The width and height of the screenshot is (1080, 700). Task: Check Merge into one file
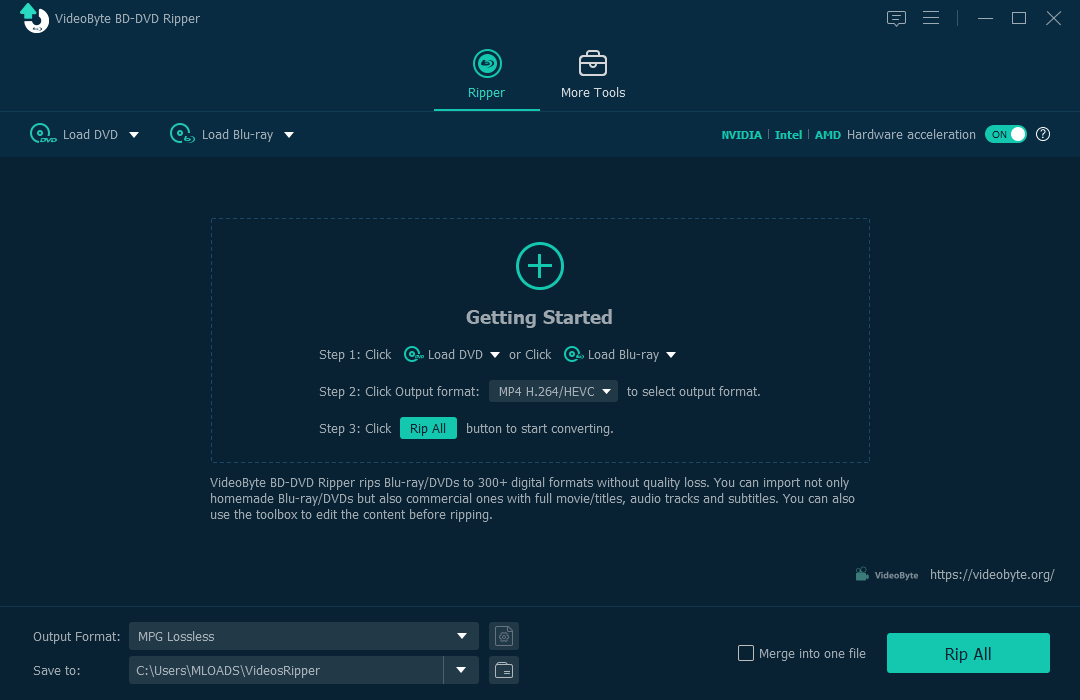(x=746, y=653)
